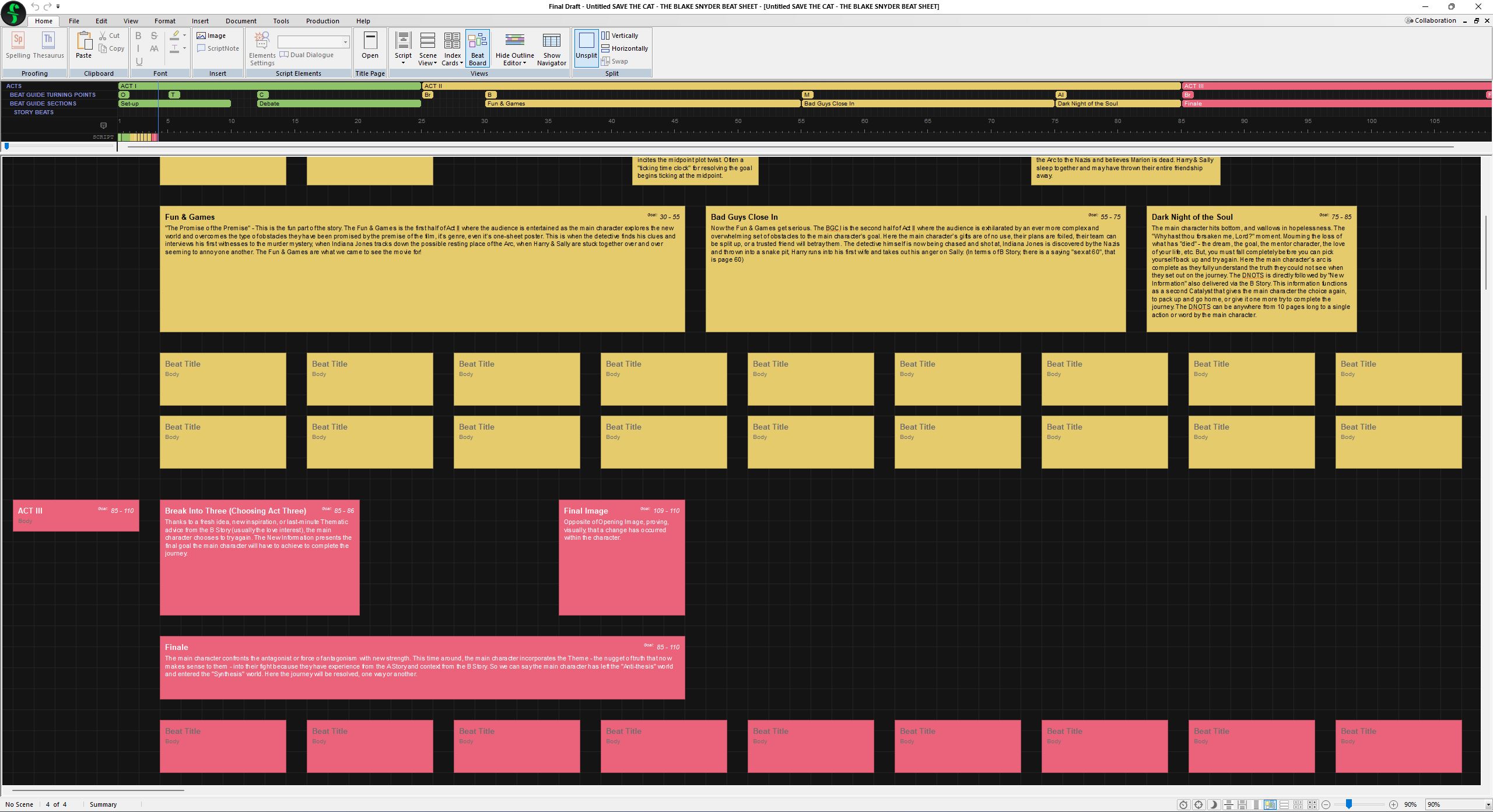Split the view Horizontally
This screenshot has height=812, width=1493.
(x=625, y=48)
